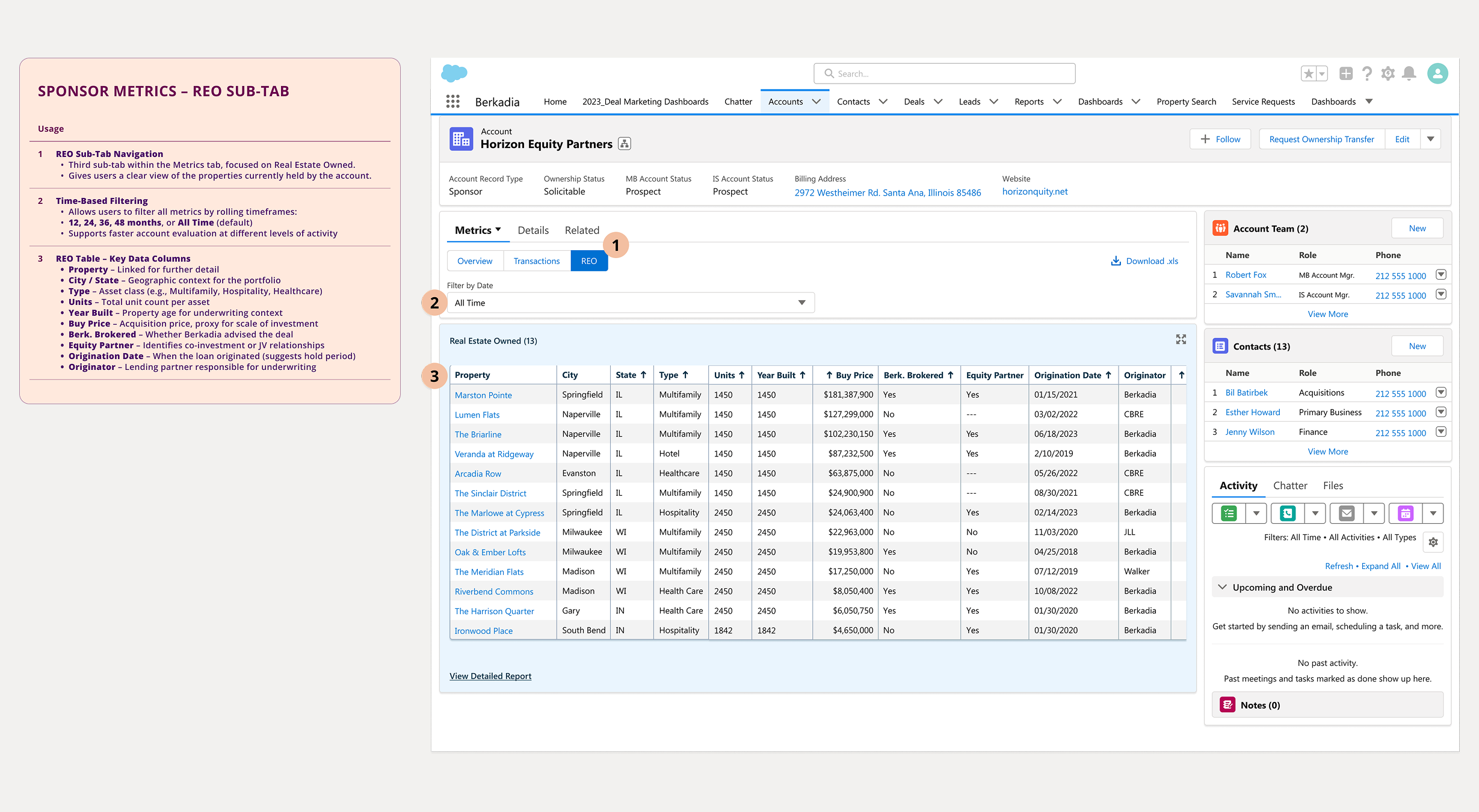Open the notifications bell icon
This screenshot has width=1479, height=812.
point(1409,73)
